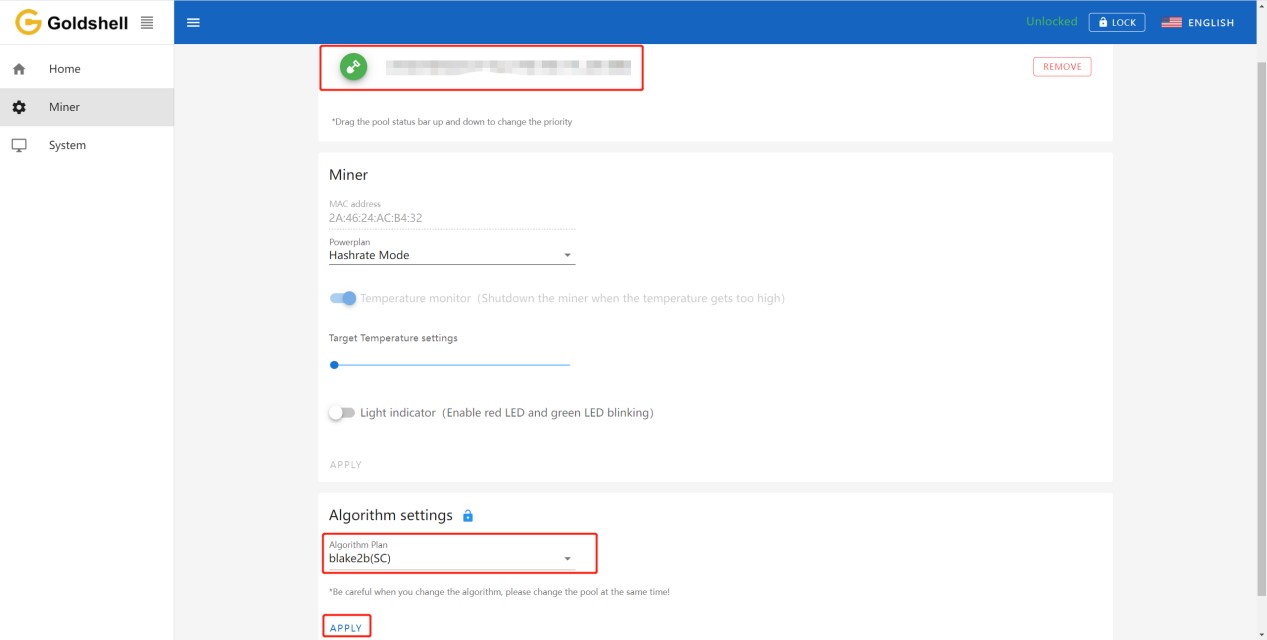Click the Goldshell logo icon

click(28, 22)
